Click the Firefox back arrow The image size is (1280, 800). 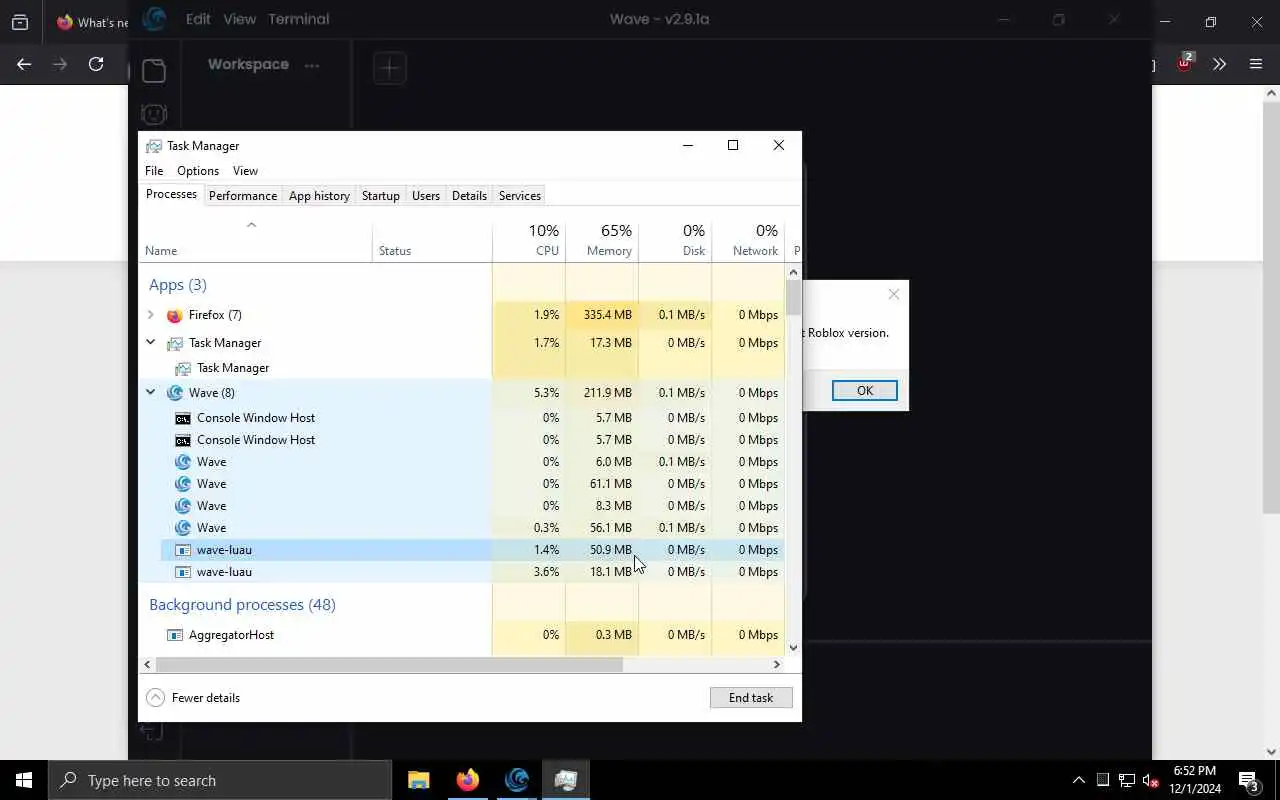click(24, 64)
